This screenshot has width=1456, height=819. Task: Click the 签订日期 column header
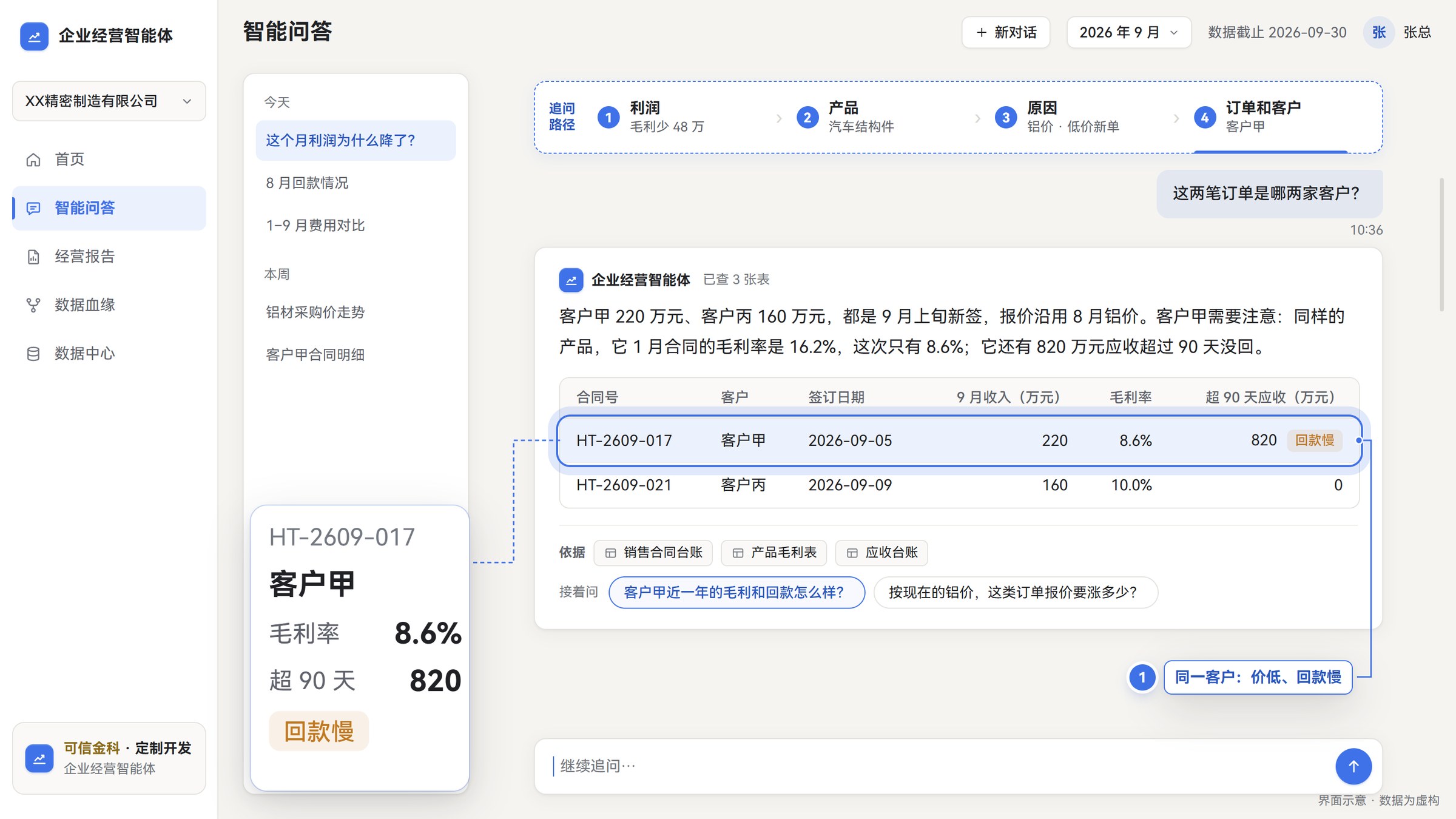pyautogui.click(x=836, y=397)
